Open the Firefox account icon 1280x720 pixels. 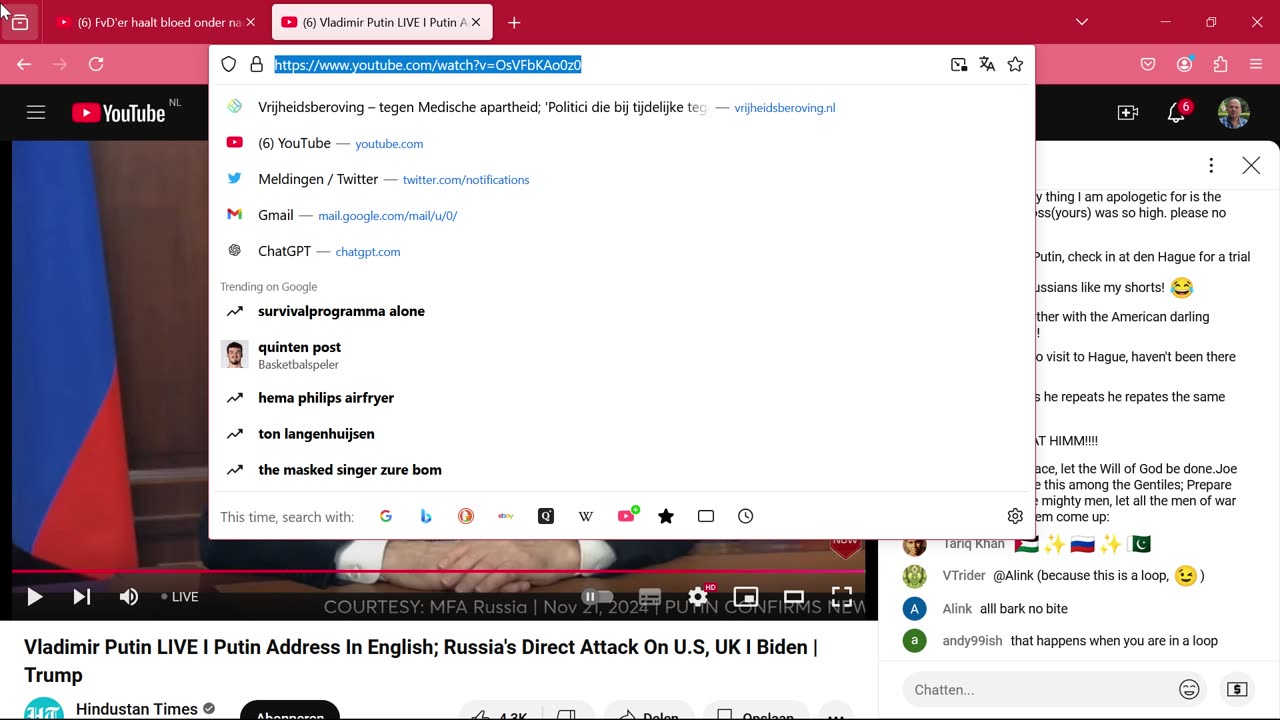tap(1184, 64)
